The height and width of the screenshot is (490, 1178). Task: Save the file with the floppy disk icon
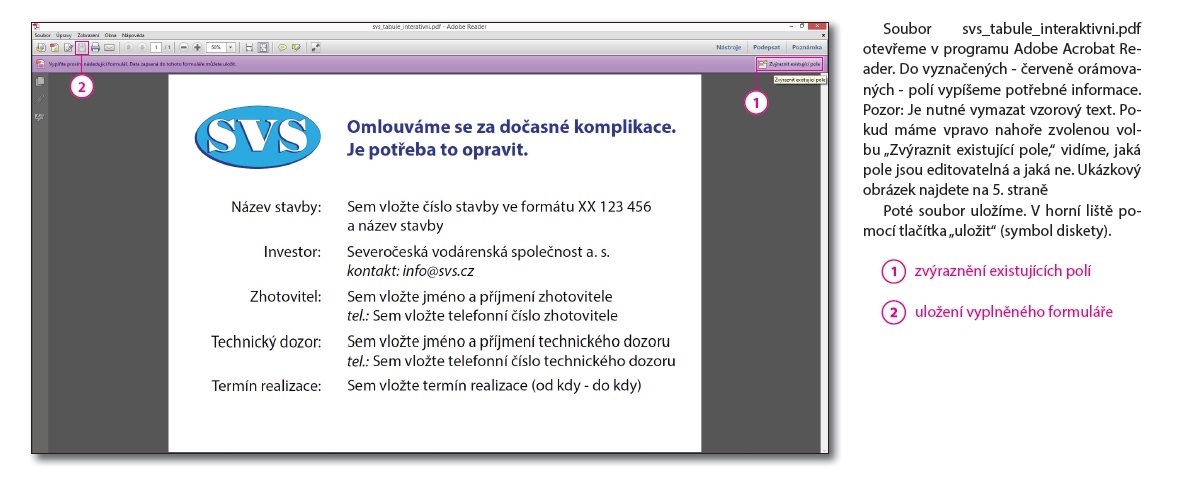82,47
